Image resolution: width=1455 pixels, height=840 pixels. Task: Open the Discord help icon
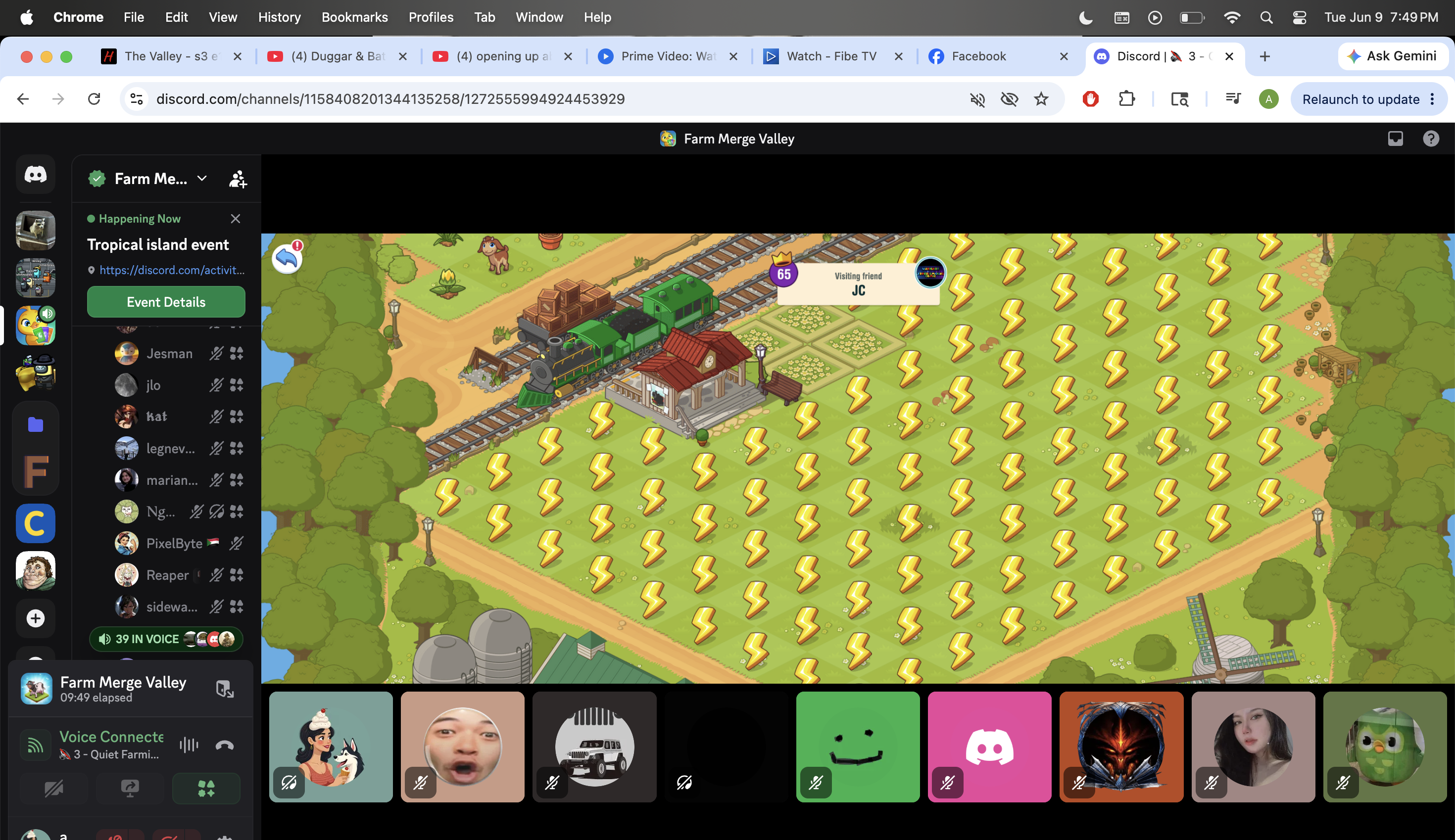[1431, 139]
